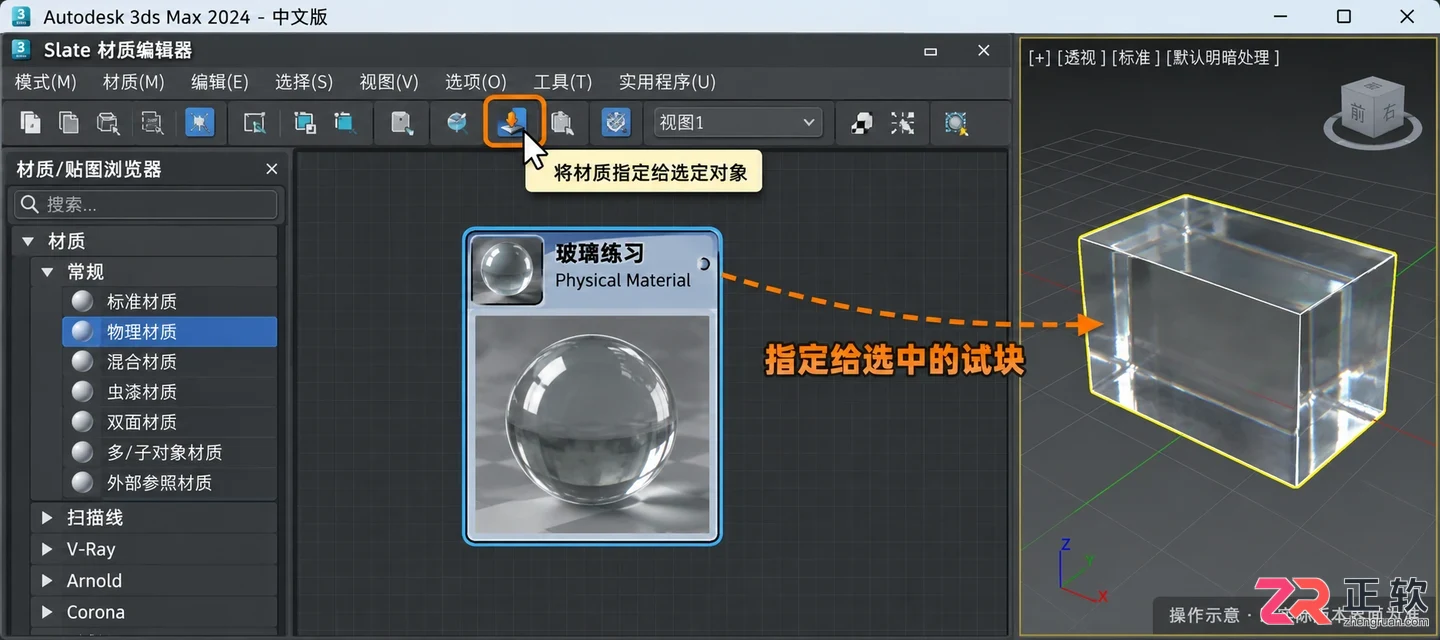Select the glass box in the viewport
This screenshot has height=640, width=1440.
point(1236,340)
